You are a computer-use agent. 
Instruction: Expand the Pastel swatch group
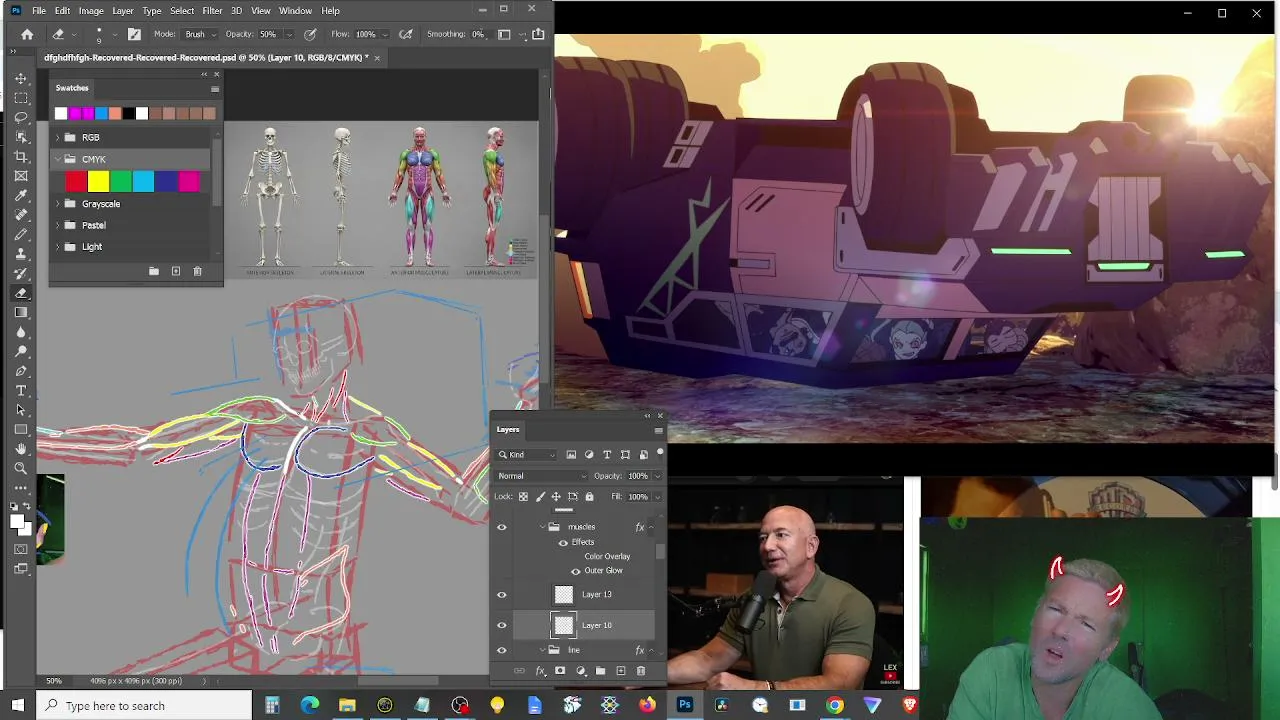tap(58, 225)
